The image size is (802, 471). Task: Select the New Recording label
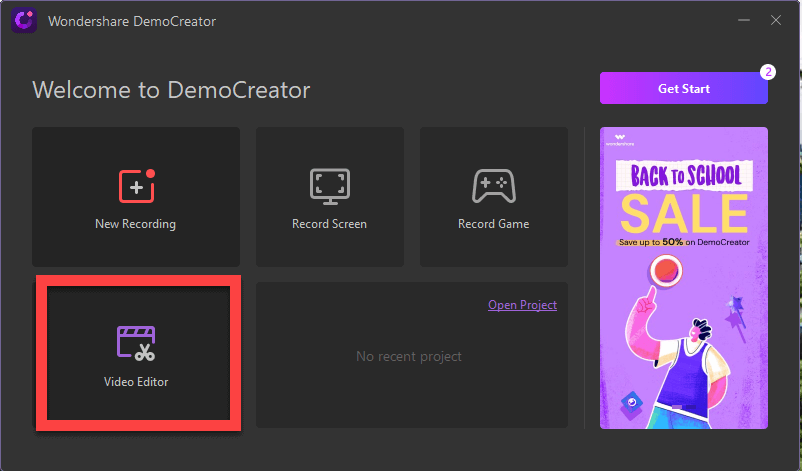(x=136, y=224)
